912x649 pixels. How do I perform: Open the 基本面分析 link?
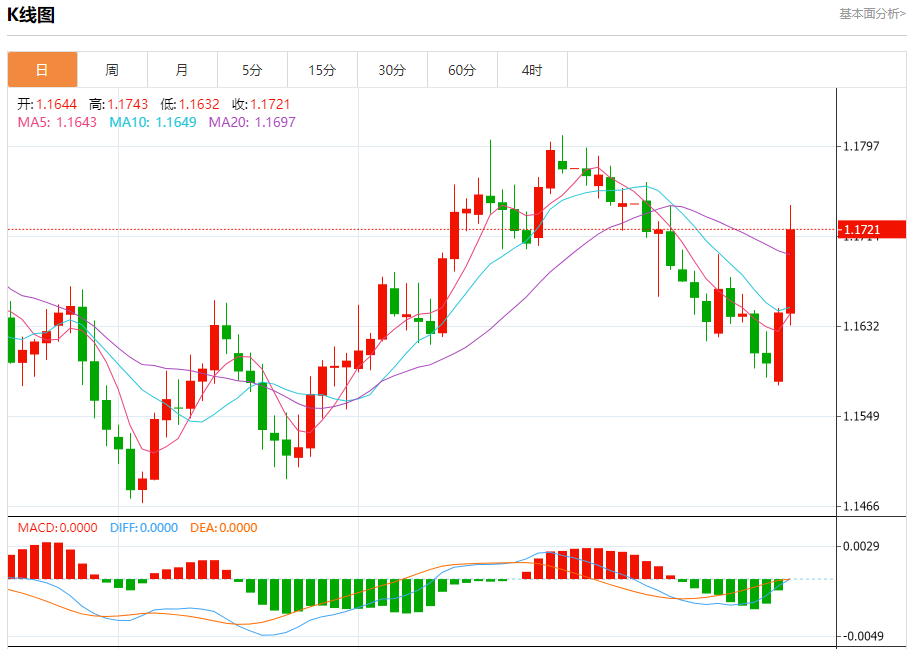871,14
